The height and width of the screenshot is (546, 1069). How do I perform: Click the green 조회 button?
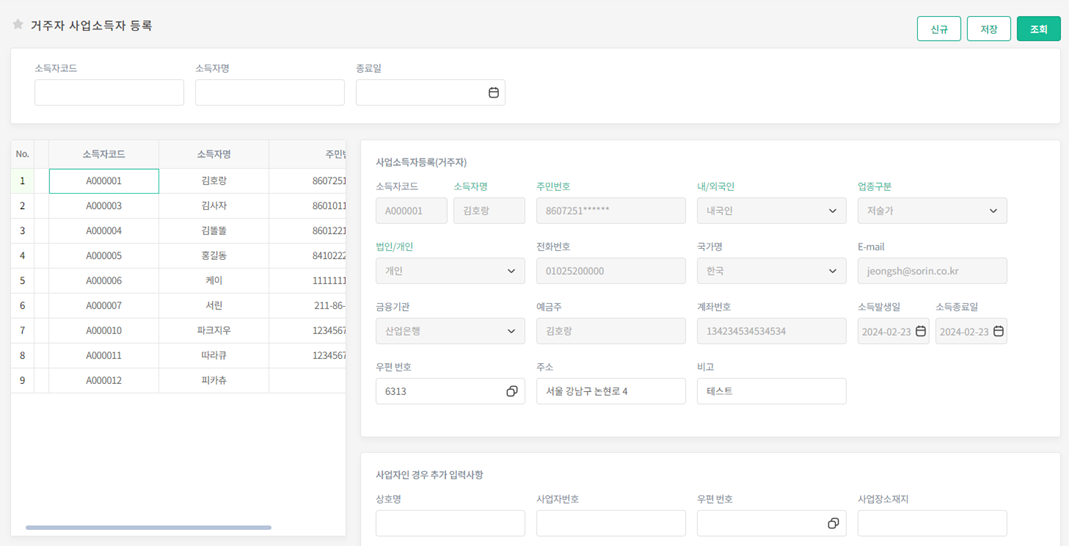tap(1038, 29)
